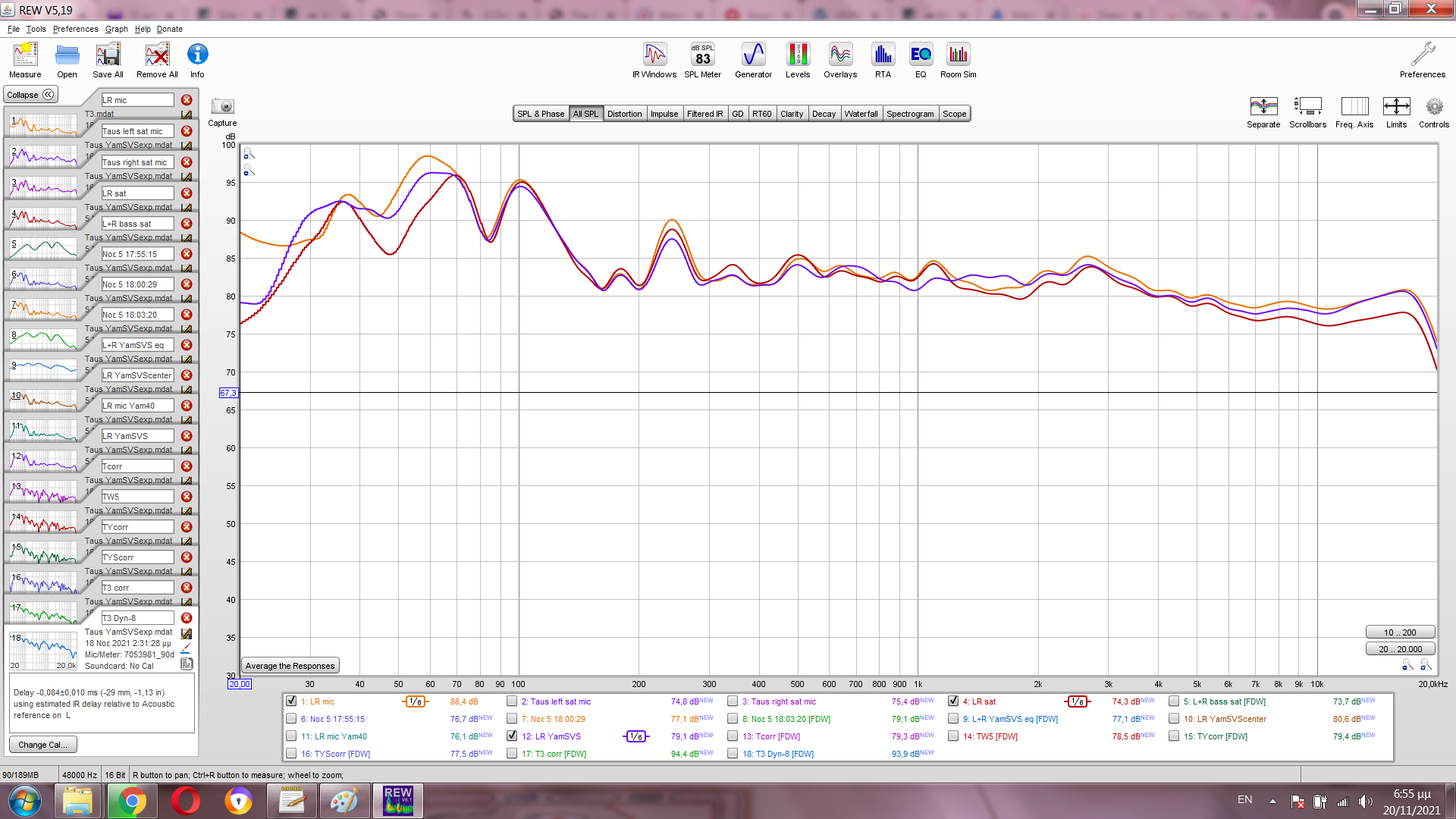Open smoothing selector for 4: LR sat
The width and height of the screenshot is (1456, 819).
pos(1077,701)
